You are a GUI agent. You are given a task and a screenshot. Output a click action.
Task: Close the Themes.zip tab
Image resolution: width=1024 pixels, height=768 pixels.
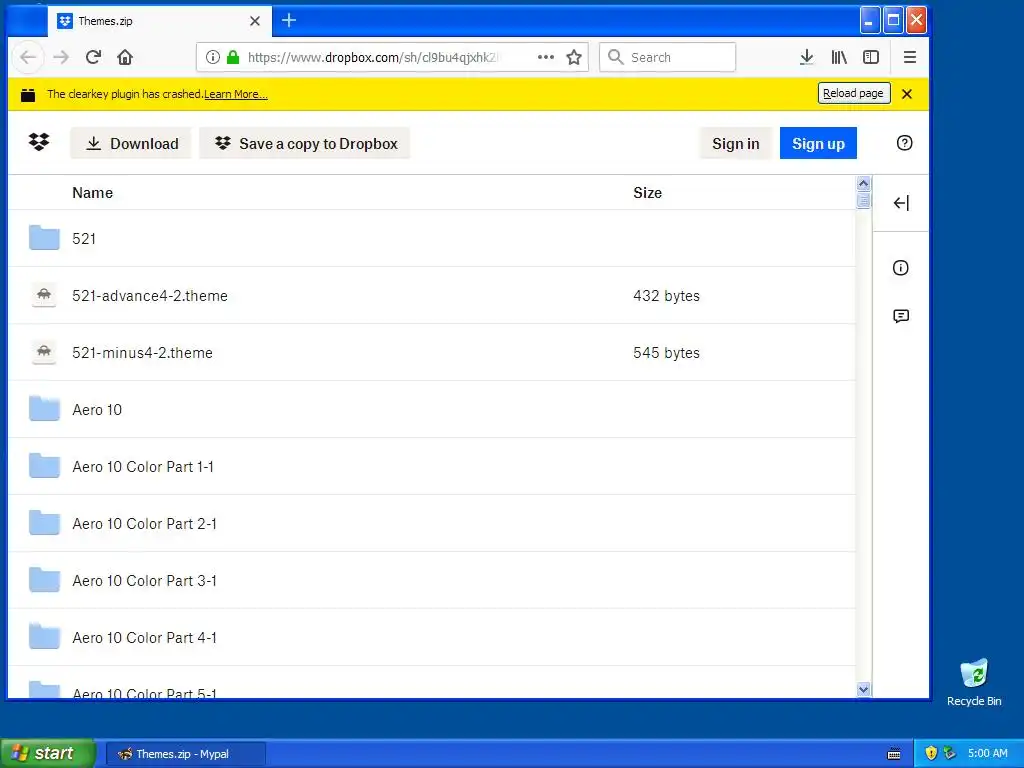(x=255, y=21)
